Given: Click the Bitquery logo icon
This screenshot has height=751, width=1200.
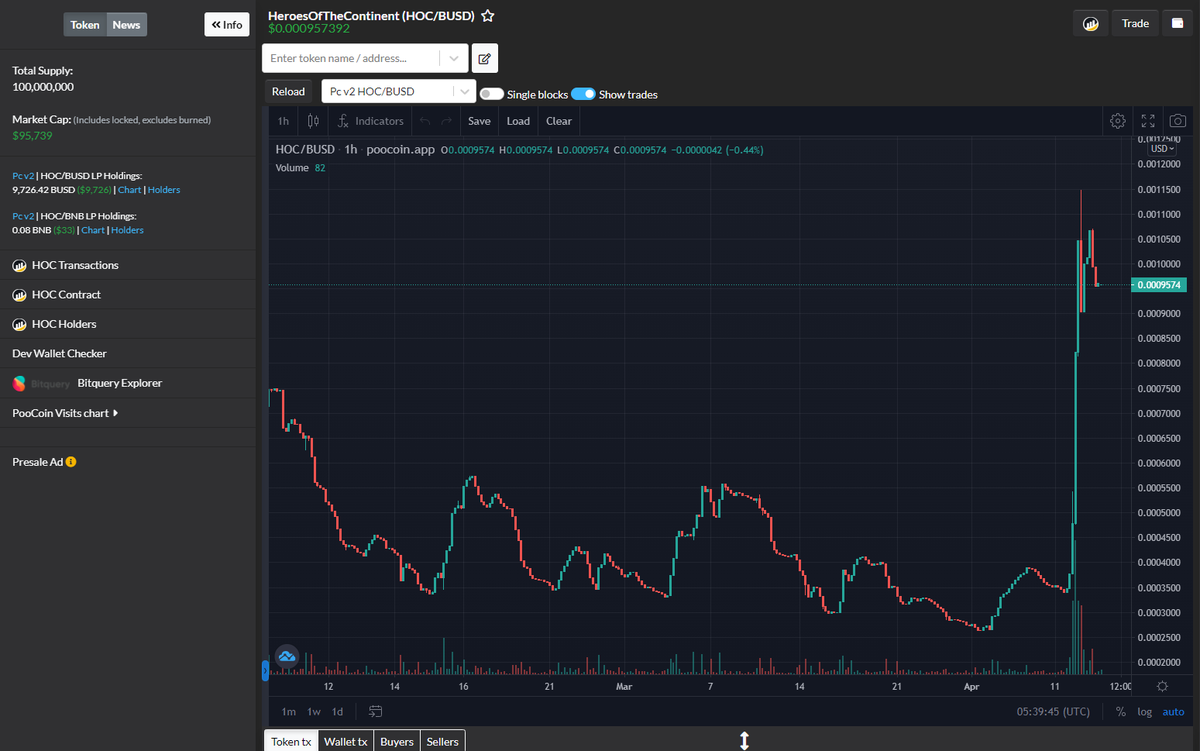Looking at the screenshot, I should coord(19,383).
